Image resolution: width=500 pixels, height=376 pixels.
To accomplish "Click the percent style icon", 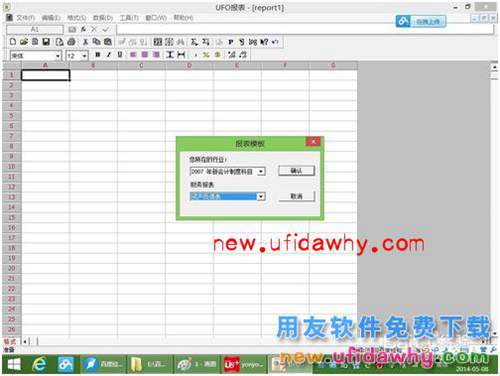I will pos(206,55).
